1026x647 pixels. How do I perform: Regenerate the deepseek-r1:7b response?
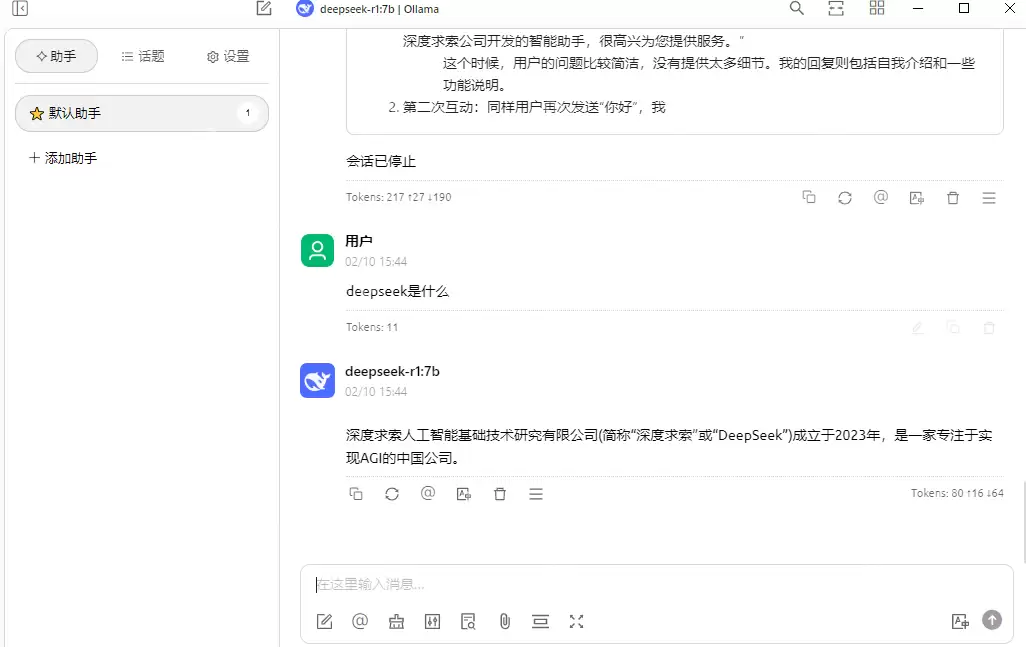click(x=392, y=493)
